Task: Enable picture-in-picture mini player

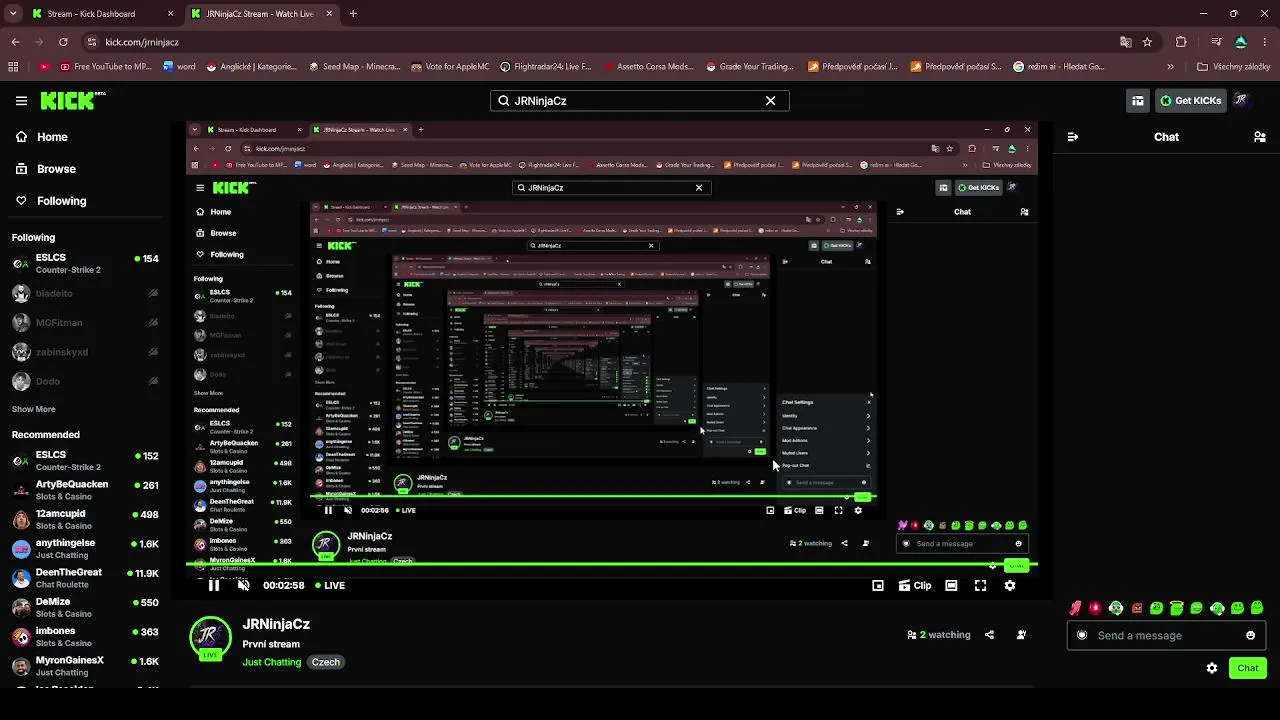Action: pos(878,586)
